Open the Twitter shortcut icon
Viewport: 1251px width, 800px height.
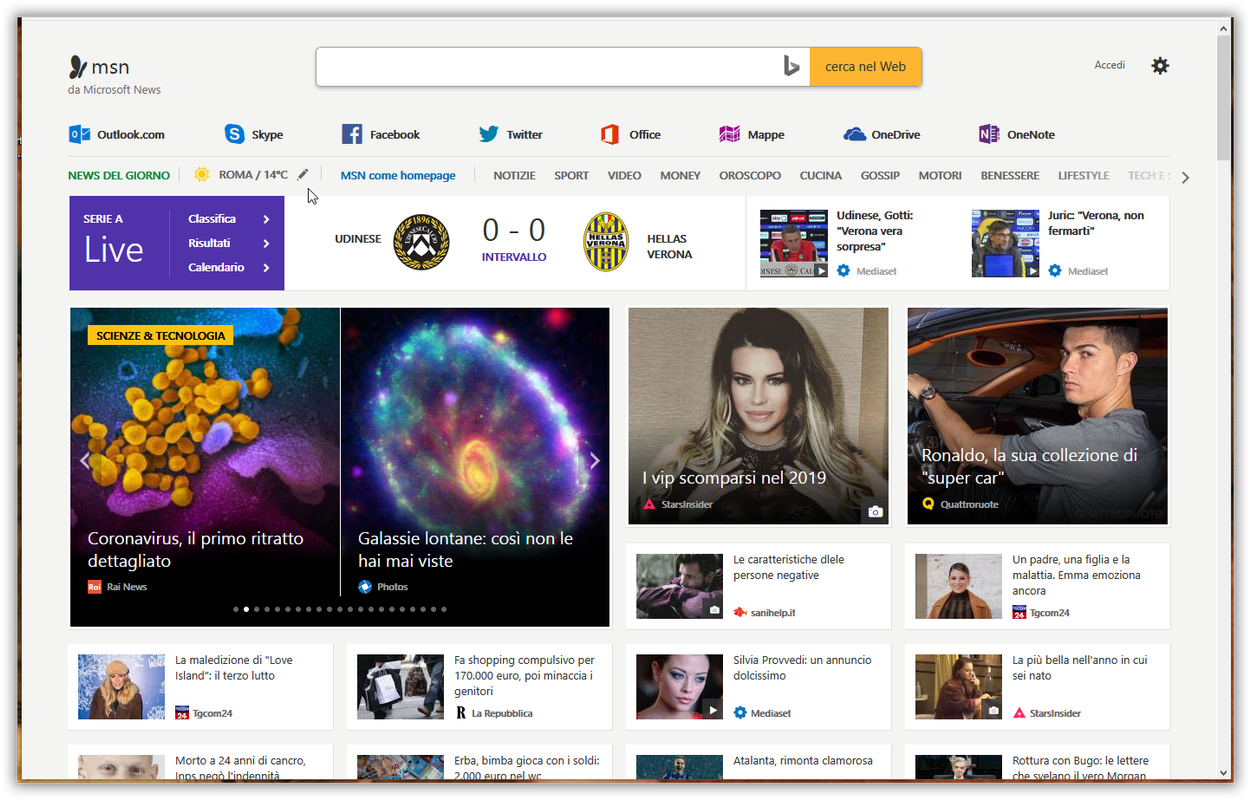click(488, 134)
